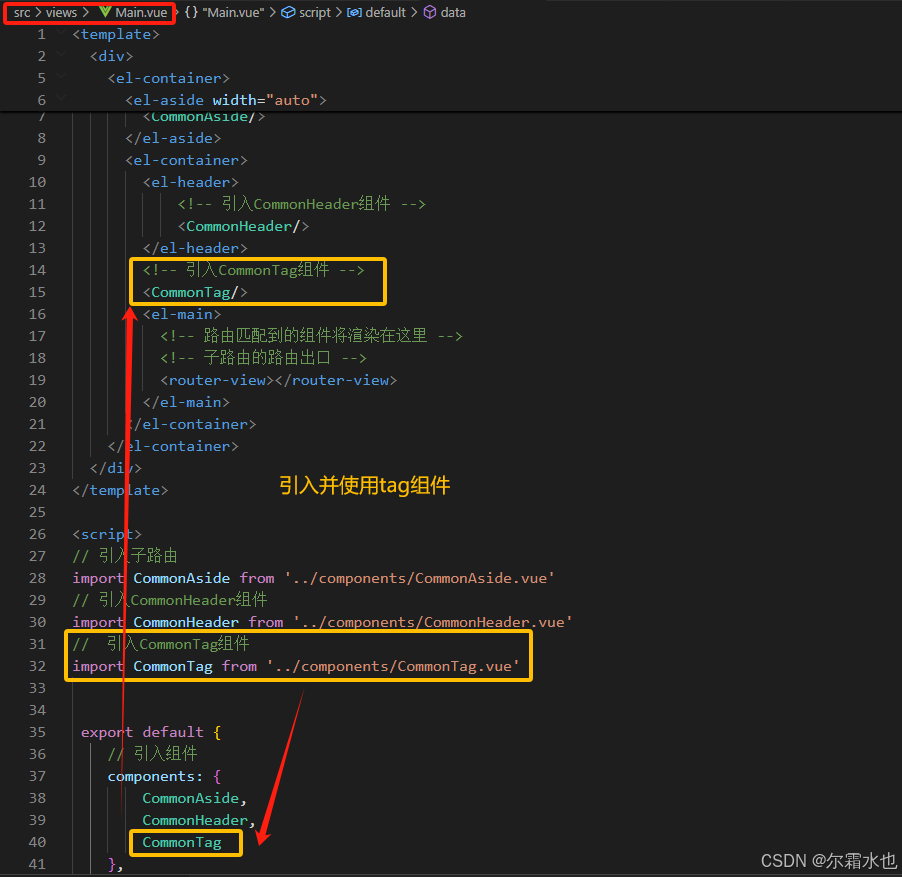902x877 pixels.
Task: Click the // 引入CommonTag组件 comment, line 31
Action: tap(161, 644)
